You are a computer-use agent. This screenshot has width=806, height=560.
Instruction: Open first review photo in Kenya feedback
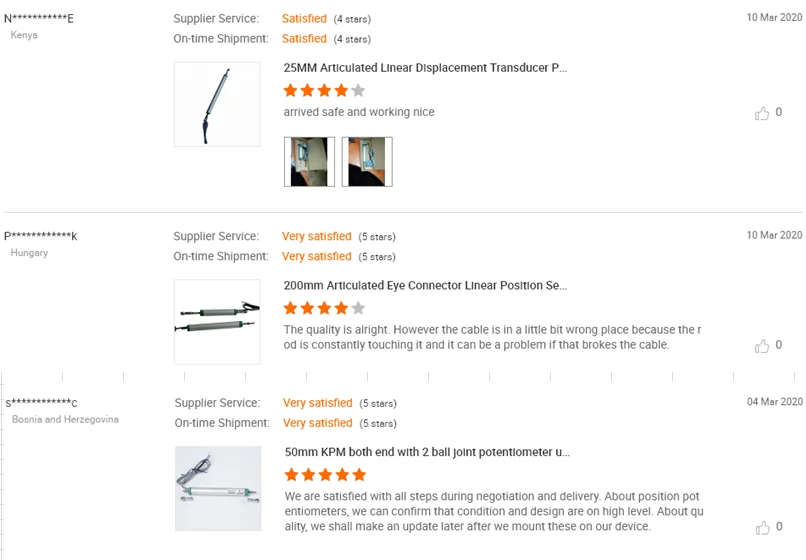pos(309,162)
